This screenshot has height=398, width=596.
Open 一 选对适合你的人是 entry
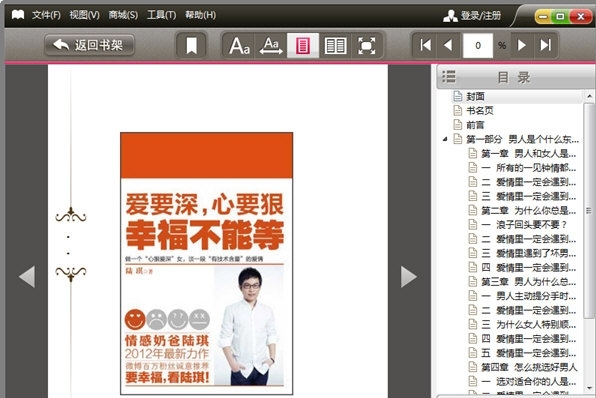pyautogui.click(x=528, y=382)
